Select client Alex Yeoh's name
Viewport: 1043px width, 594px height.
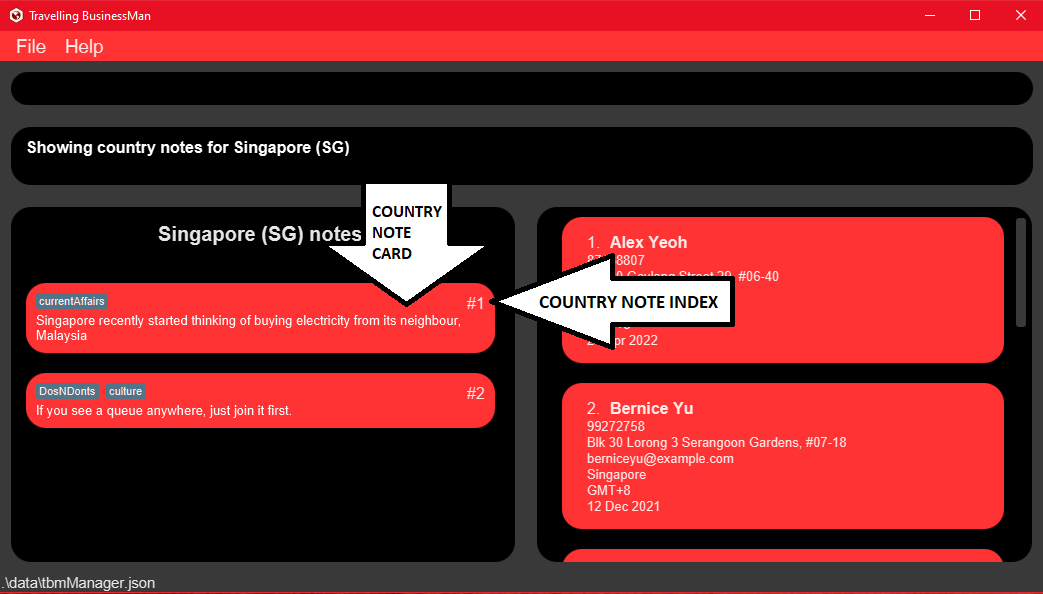(648, 242)
